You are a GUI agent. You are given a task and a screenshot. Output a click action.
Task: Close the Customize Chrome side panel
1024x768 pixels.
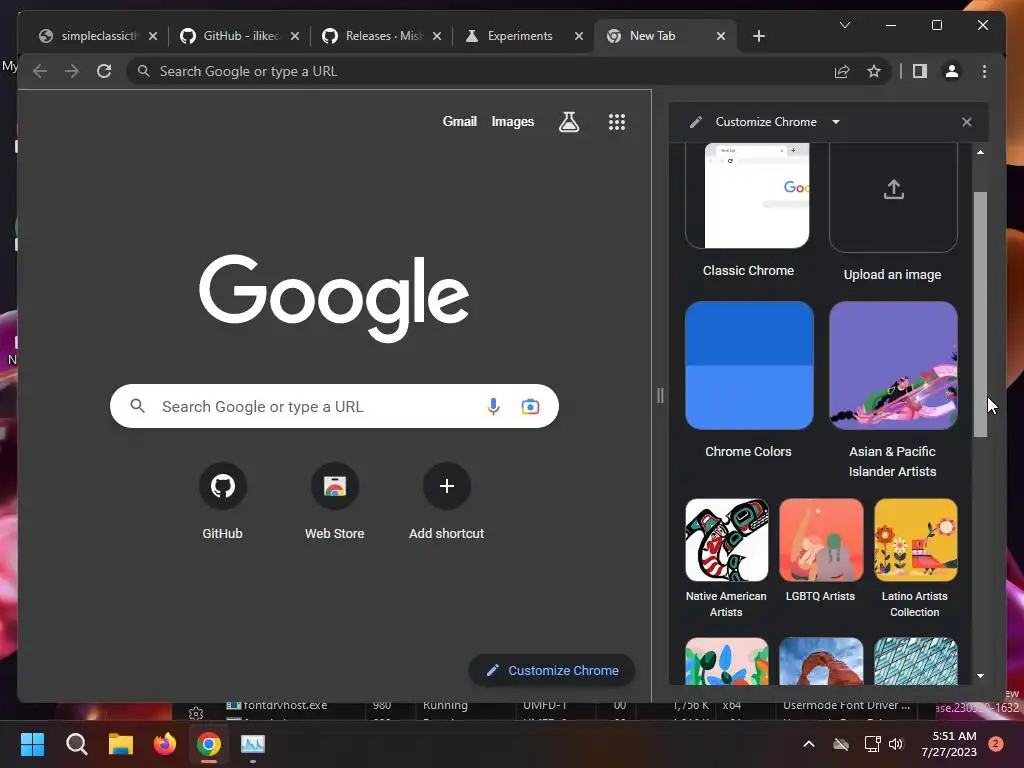pos(967,121)
